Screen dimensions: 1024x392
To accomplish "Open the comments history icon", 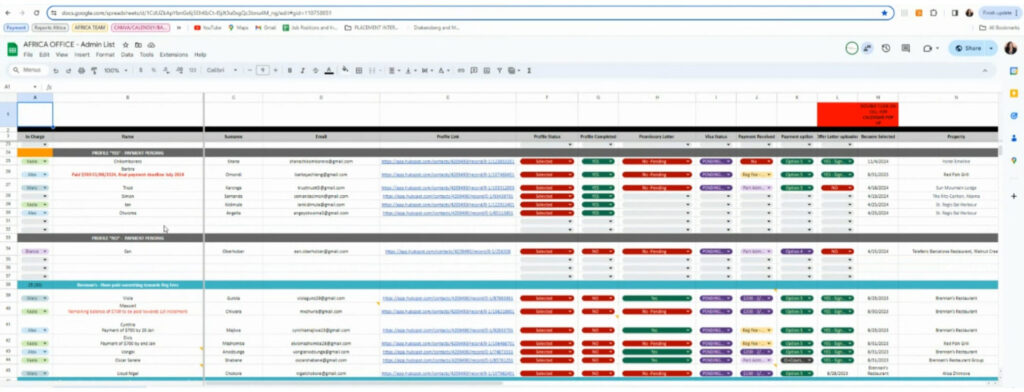I will 906,48.
